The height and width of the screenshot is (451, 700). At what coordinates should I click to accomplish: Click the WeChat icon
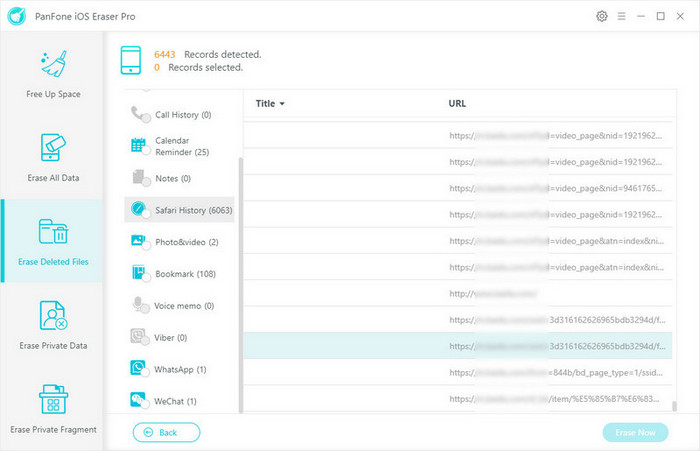pos(140,401)
